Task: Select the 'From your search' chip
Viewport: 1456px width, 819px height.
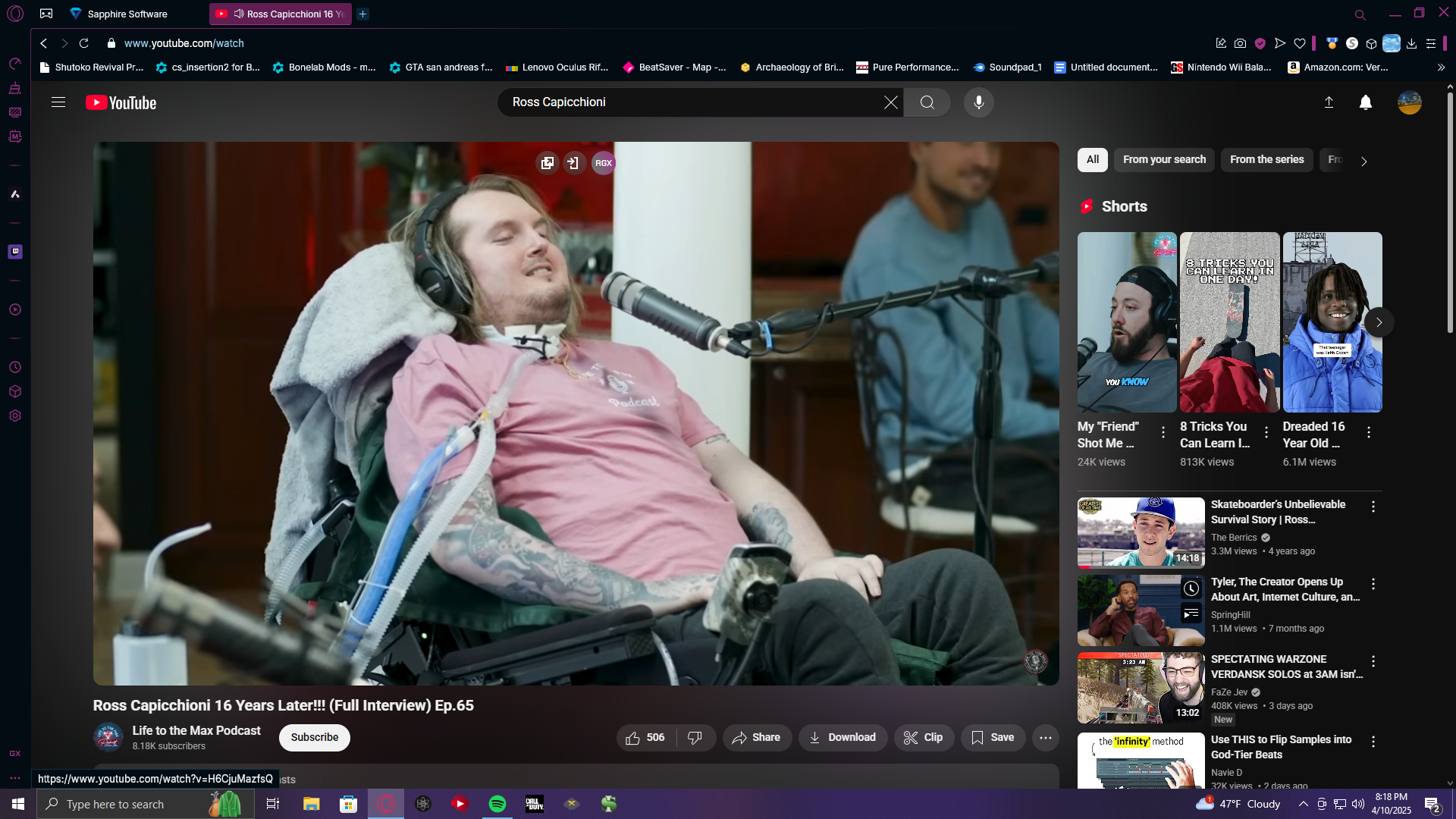Action: (x=1164, y=159)
